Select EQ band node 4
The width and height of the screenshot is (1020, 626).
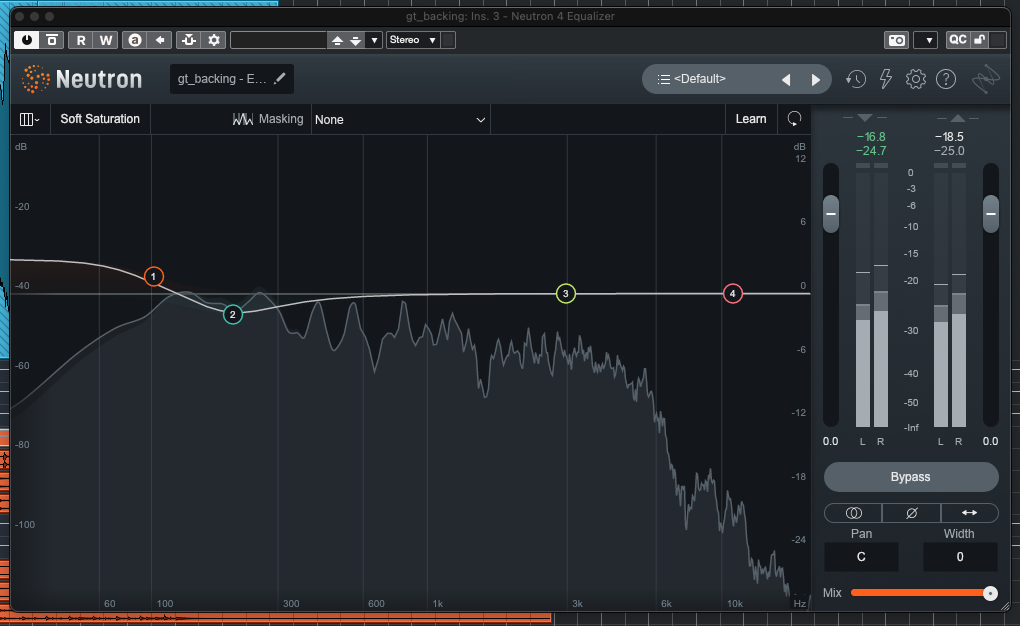732,293
